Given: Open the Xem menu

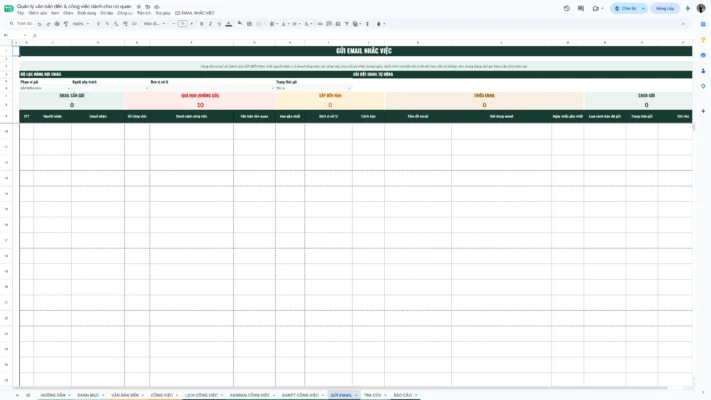Looking at the screenshot, I should coord(55,13).
